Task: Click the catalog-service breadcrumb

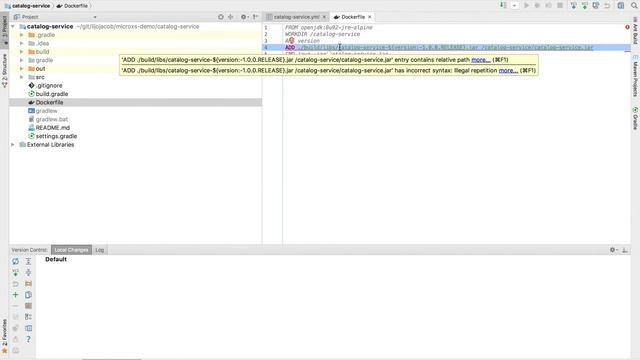Action: pyautogui.click(x=28, y=6)
